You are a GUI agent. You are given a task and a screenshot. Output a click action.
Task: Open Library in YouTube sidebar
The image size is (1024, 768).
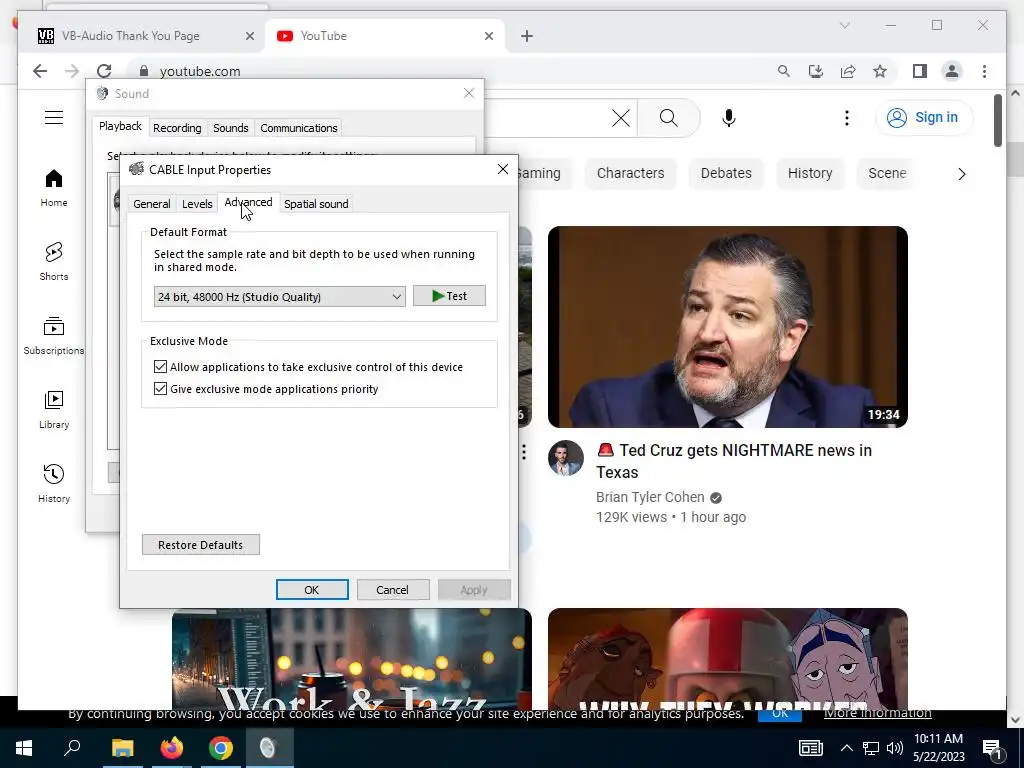point(54,409)
